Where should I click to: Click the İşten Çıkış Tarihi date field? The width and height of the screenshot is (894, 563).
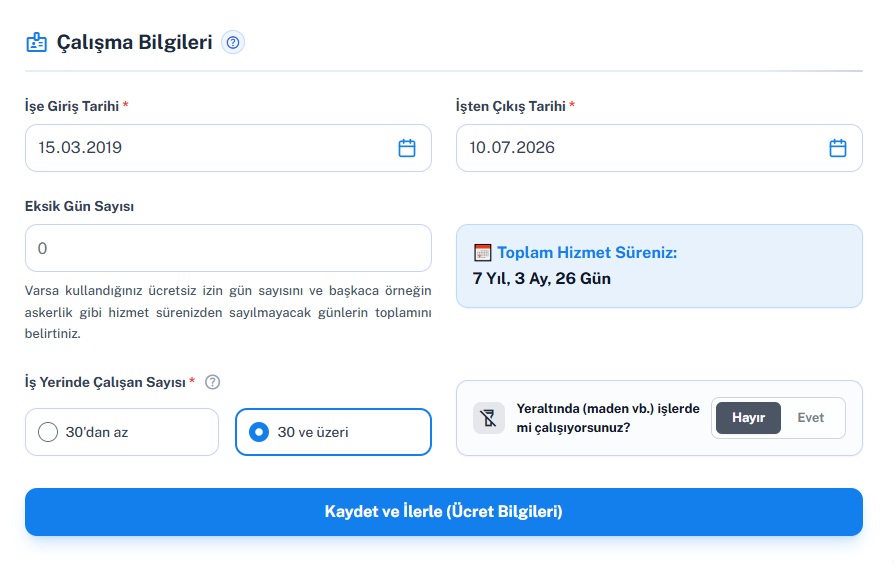point(659,148)
